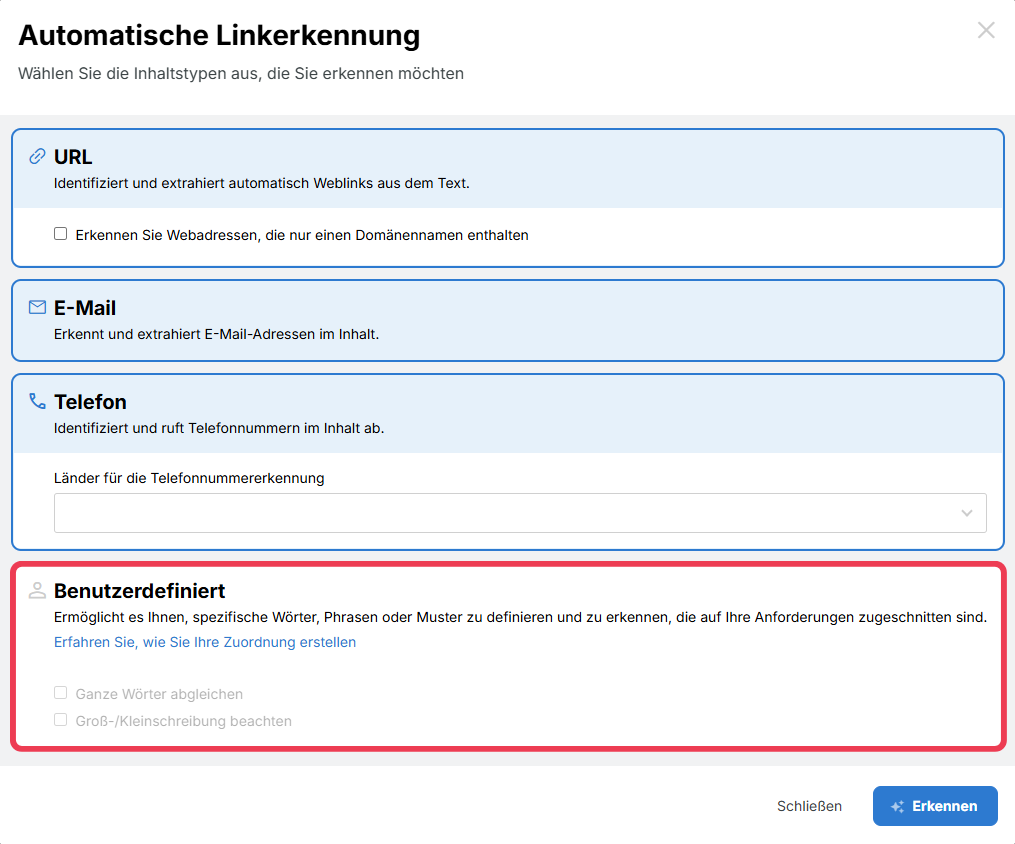Select the Telefon card heading
This screenshot has height=844, width=1015.
point(90,402)
